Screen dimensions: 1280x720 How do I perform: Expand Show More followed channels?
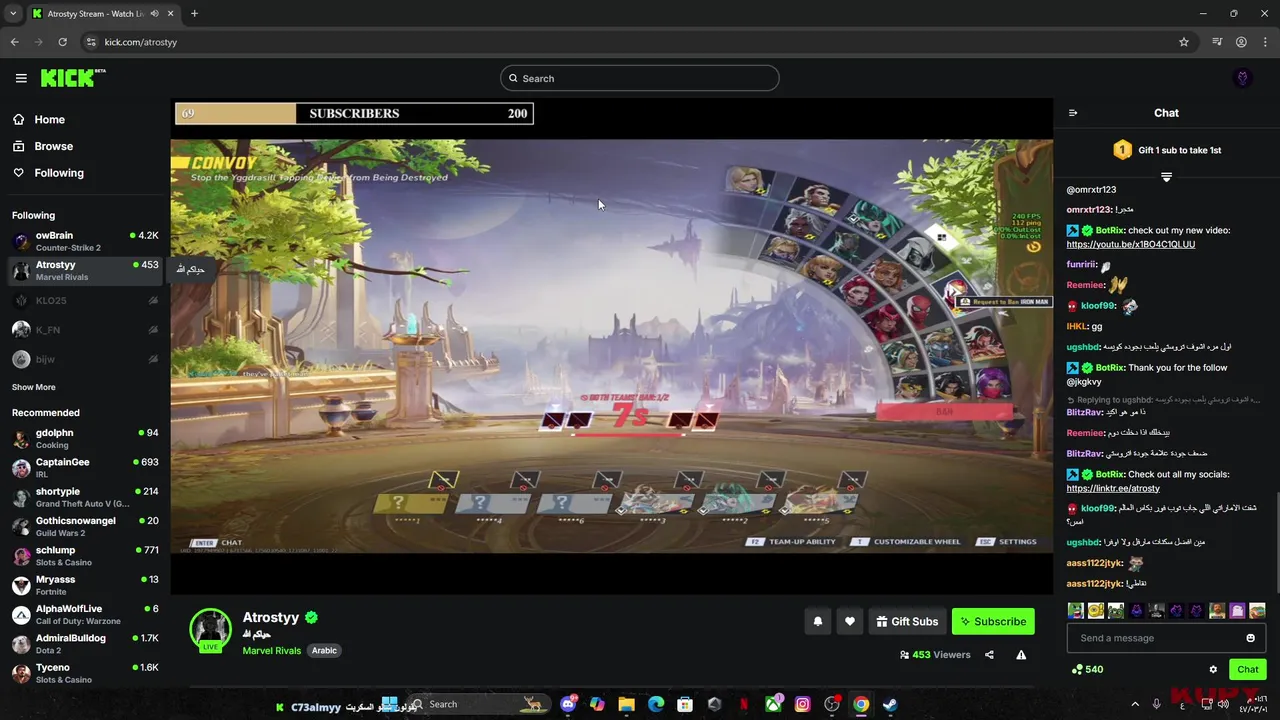[x=34, y=387]
